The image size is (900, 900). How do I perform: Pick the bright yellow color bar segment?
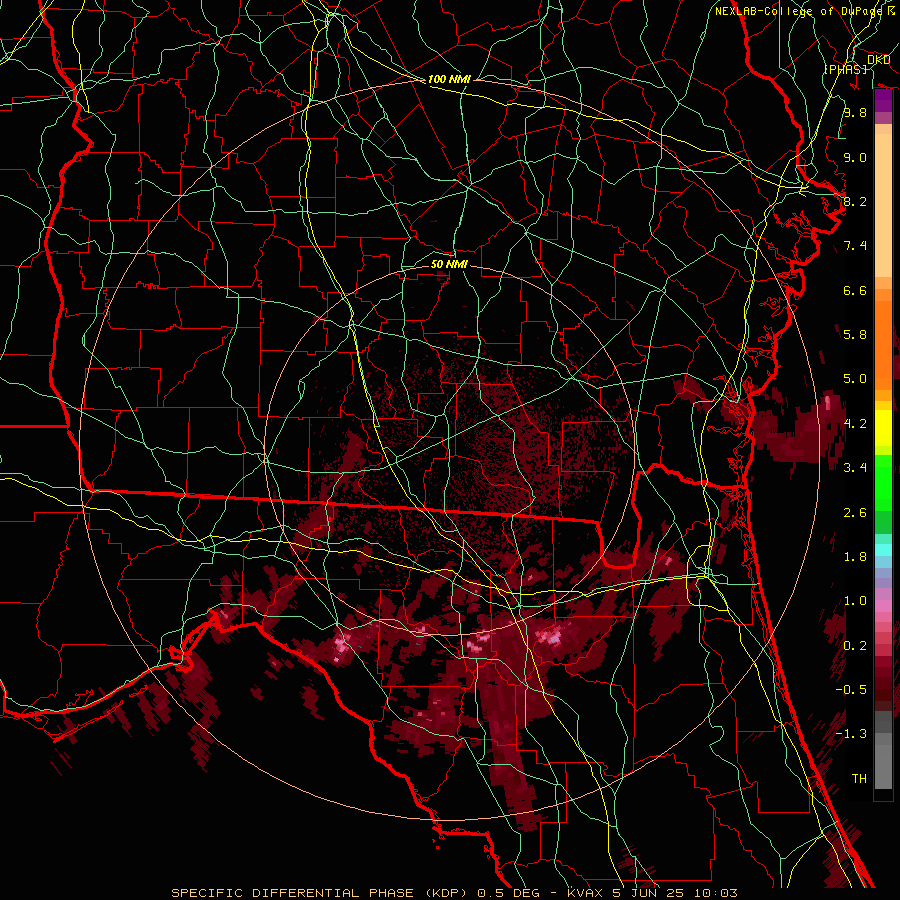pyautogui.click(x=883, y=428)
